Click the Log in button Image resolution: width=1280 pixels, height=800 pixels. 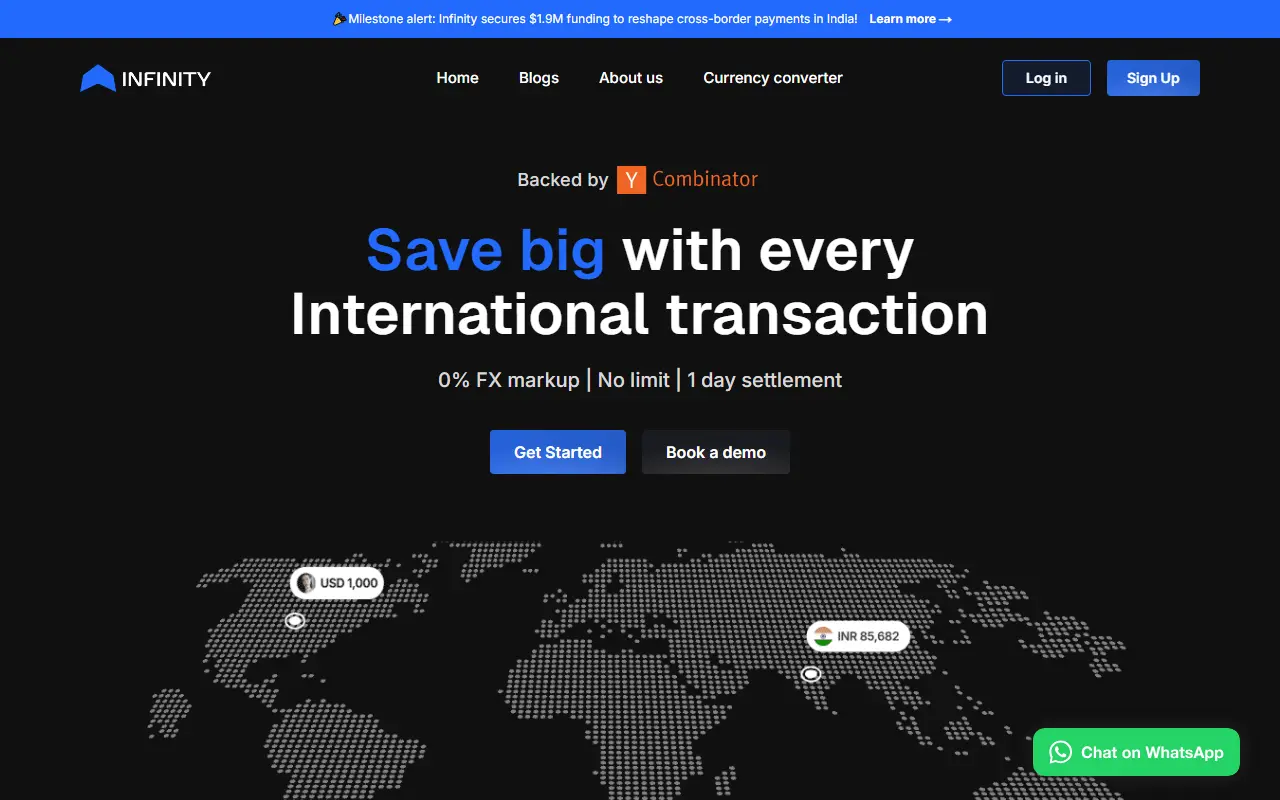[x=1046, y=78]
